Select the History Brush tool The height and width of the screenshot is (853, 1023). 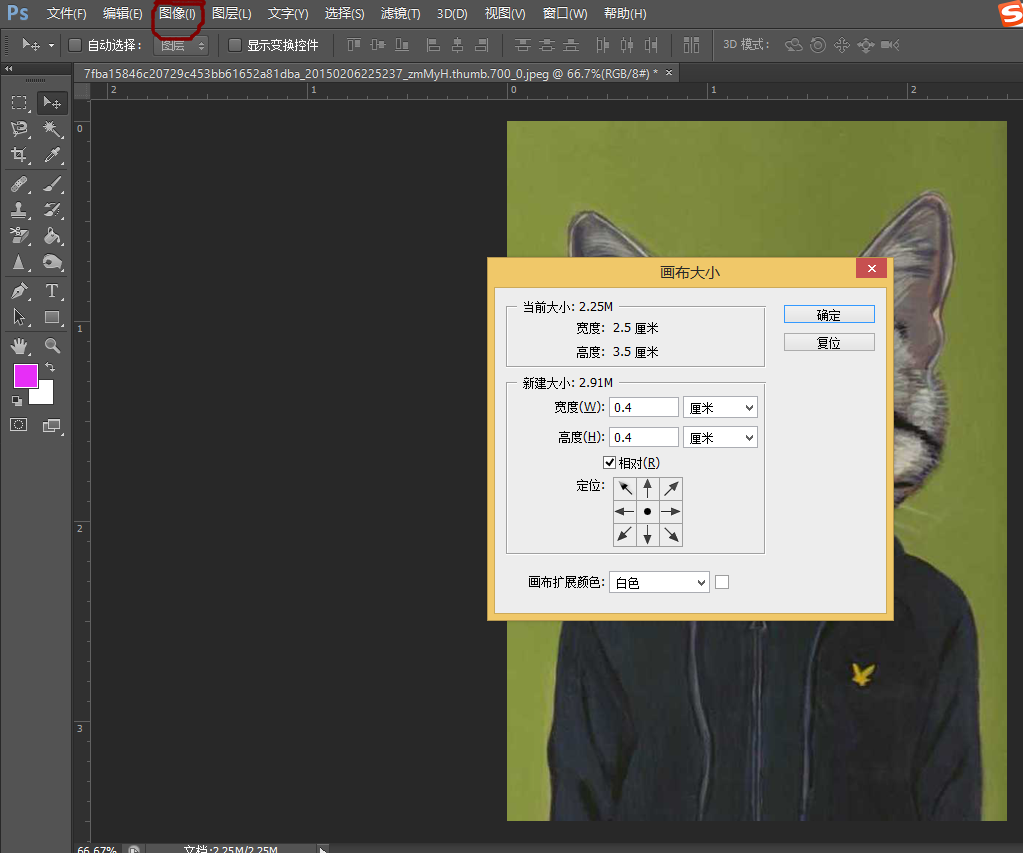52,209
